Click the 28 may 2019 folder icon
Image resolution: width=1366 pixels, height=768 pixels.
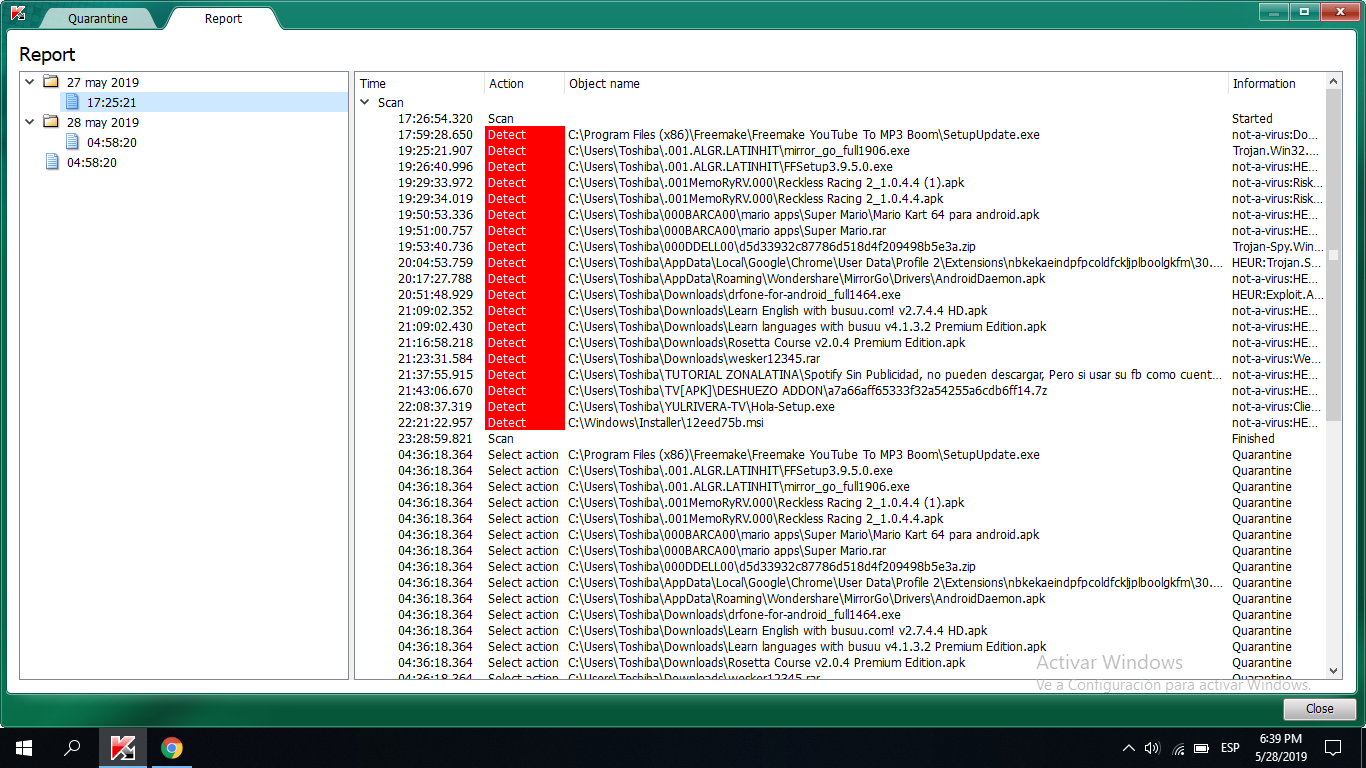point(51,122)
